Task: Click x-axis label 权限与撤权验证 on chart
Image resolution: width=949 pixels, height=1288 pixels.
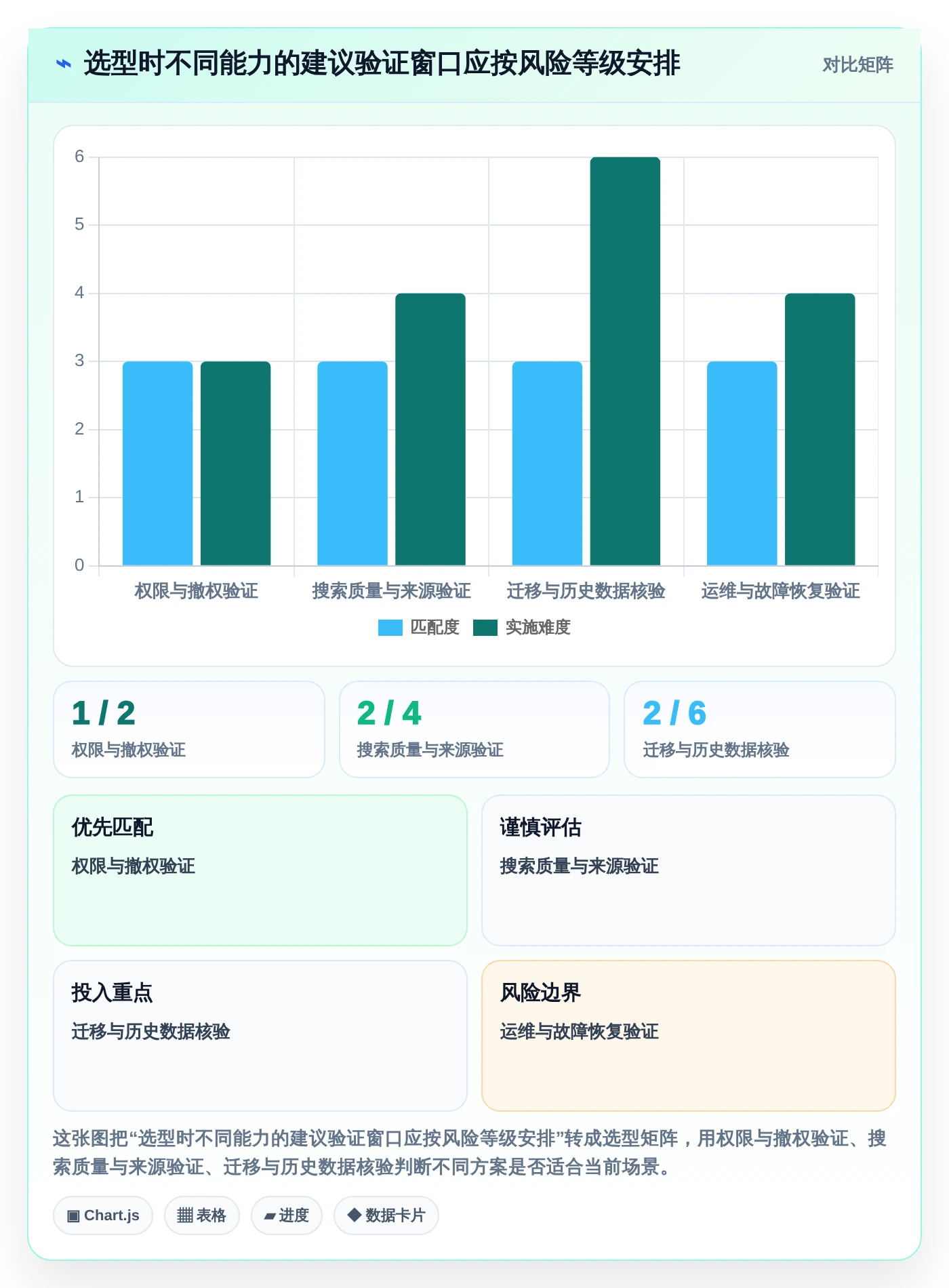Action: click(x=197, y=591)
